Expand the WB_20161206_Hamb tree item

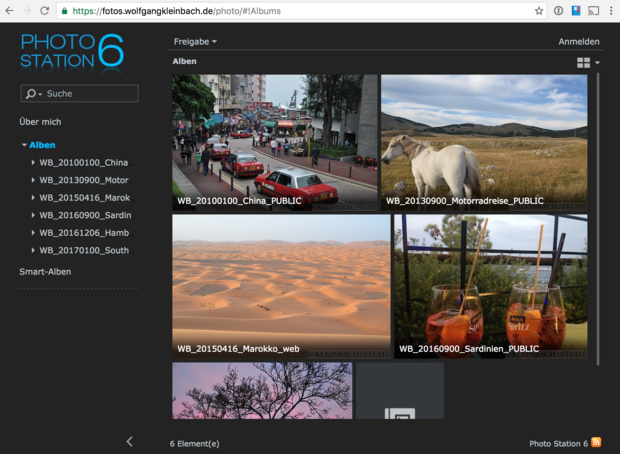click(33, 233)
